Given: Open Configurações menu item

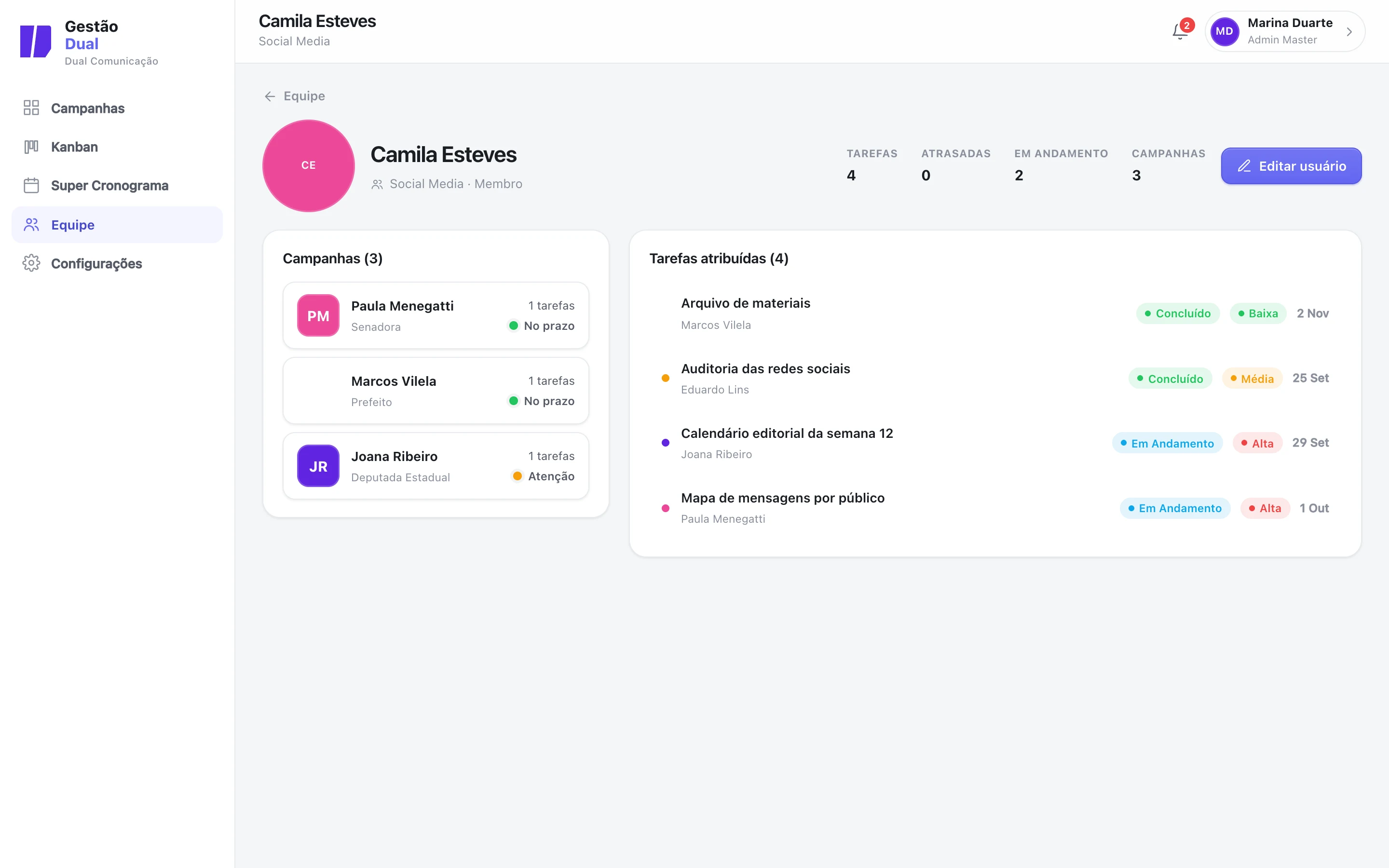Looking at the screenshot, I should pyautogui.click(x=117, y=263).
